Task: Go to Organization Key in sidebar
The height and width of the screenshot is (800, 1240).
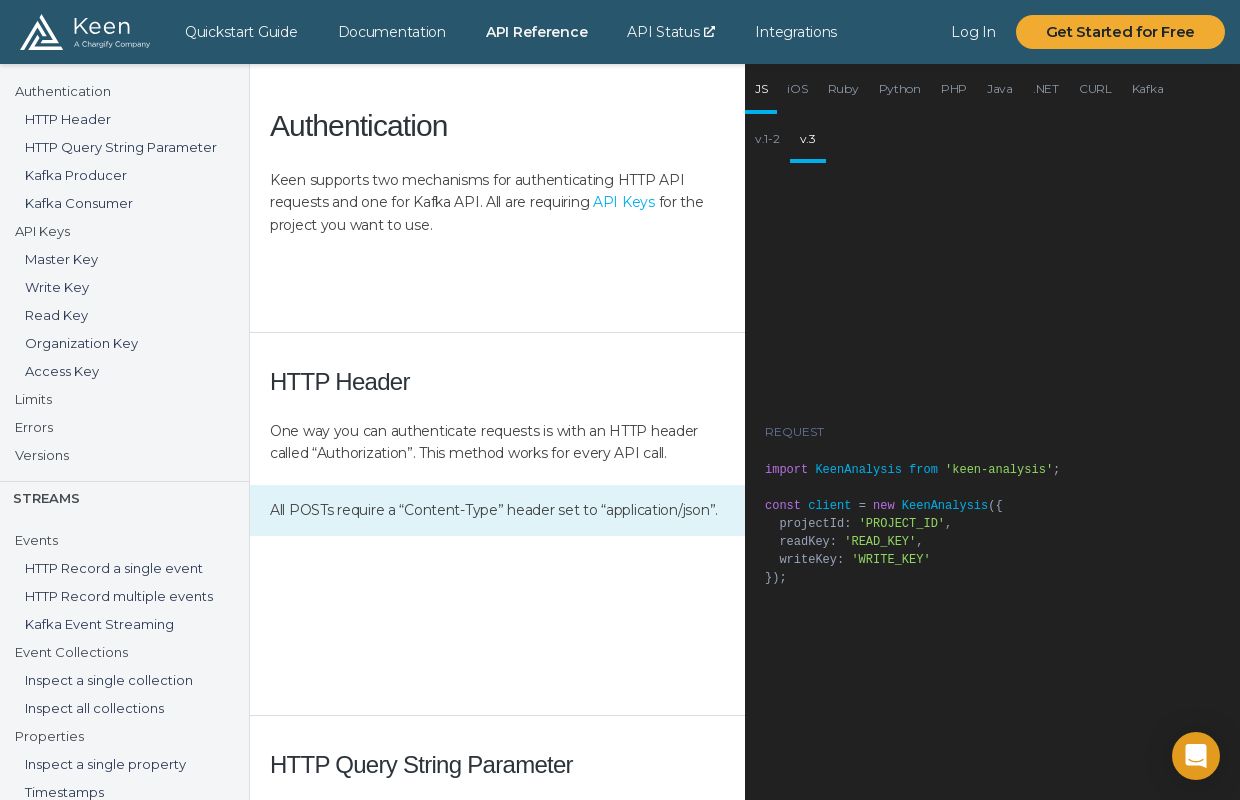Action: click(x=82, y=343)
